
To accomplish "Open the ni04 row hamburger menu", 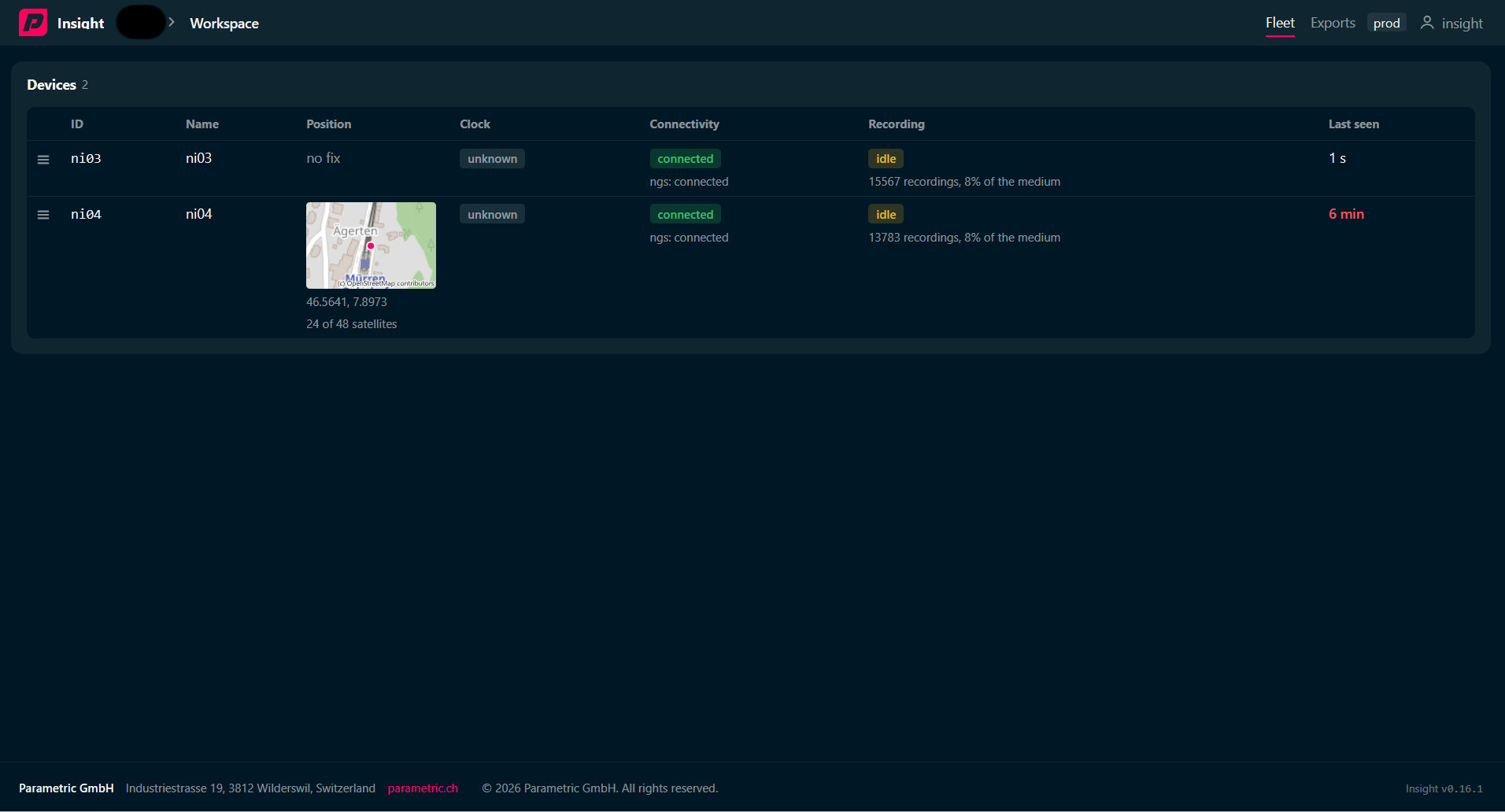I will point(43,215).
